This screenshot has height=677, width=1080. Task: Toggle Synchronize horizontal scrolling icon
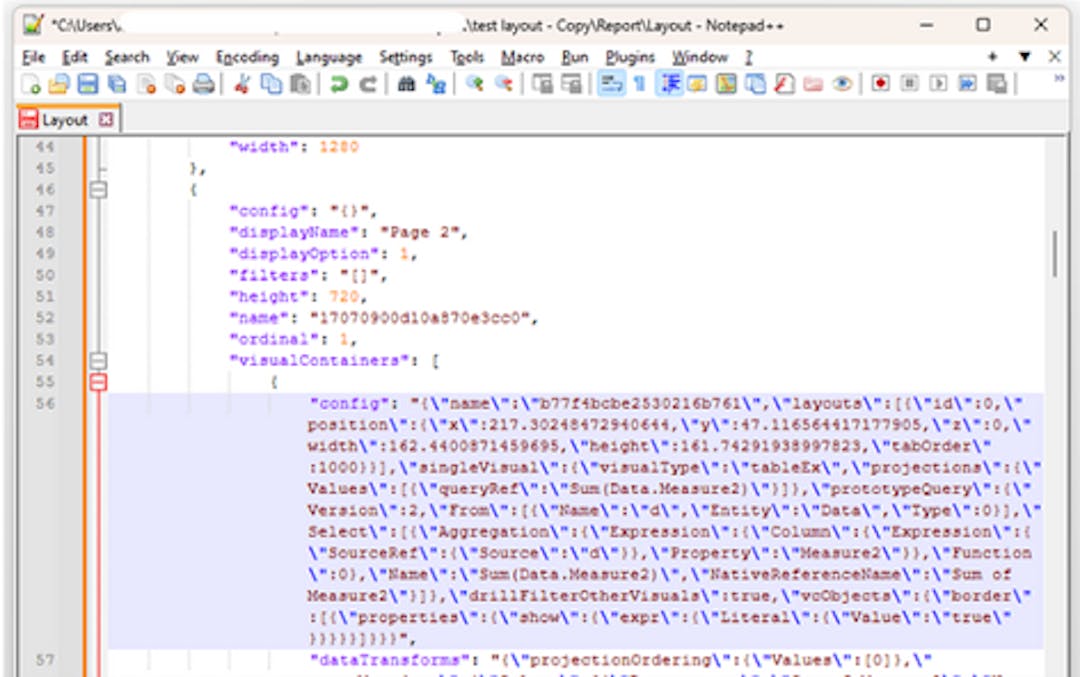tap(571, 84)
